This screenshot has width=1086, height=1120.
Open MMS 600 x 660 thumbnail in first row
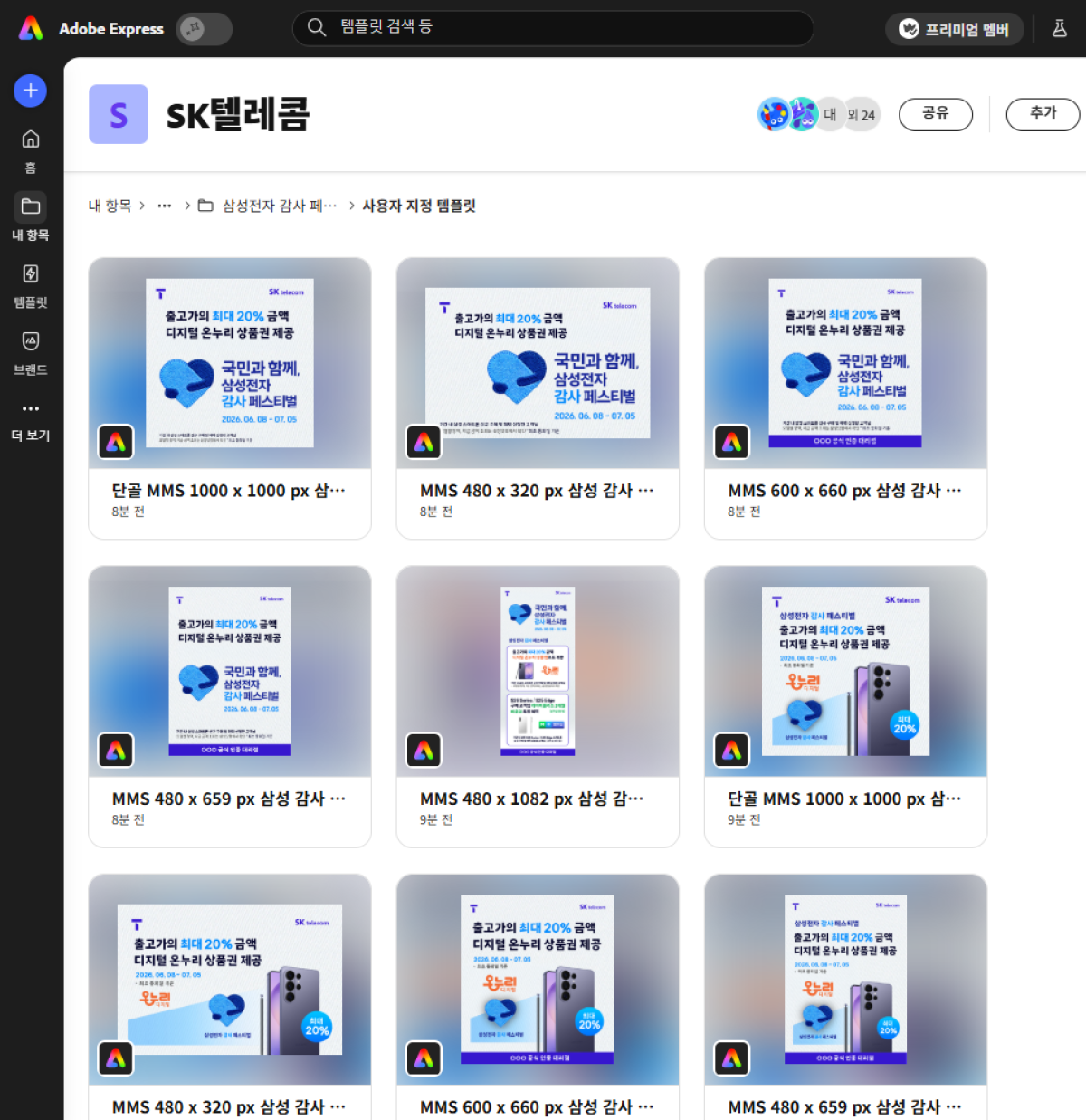845,363
